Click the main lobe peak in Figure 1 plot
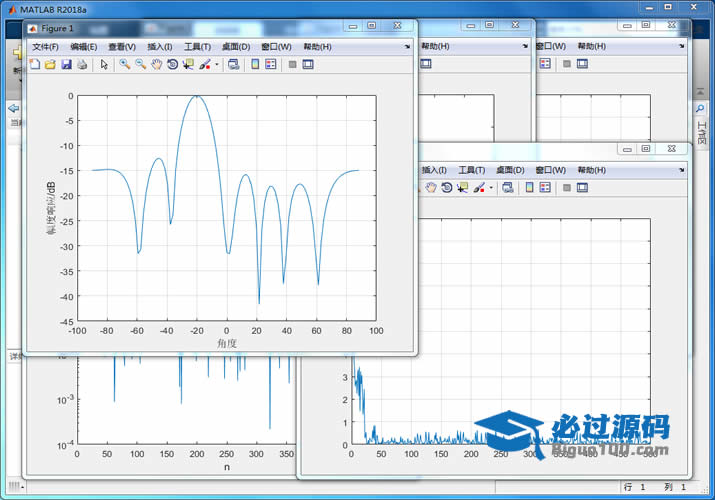Screen dimensions: 715x500 click(197, 96)
